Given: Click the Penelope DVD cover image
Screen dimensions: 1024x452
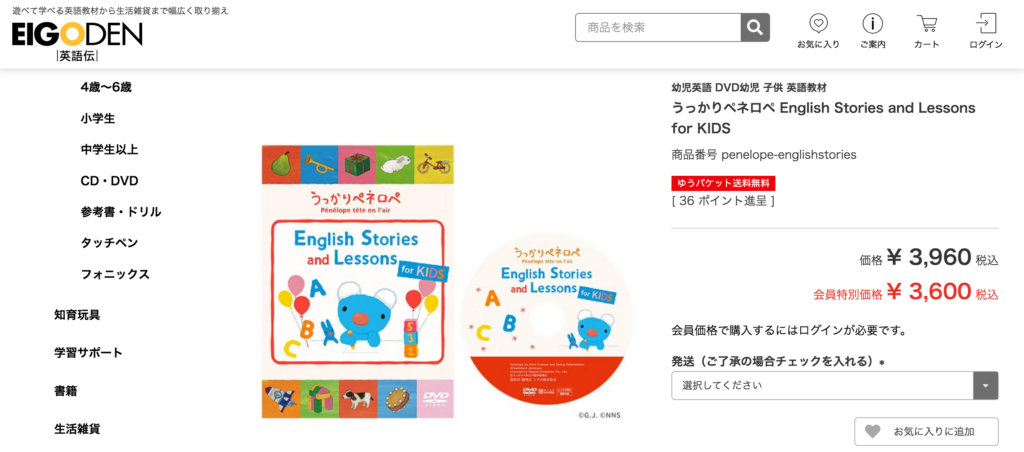Looking at the screenshot, I should (357, 281).
